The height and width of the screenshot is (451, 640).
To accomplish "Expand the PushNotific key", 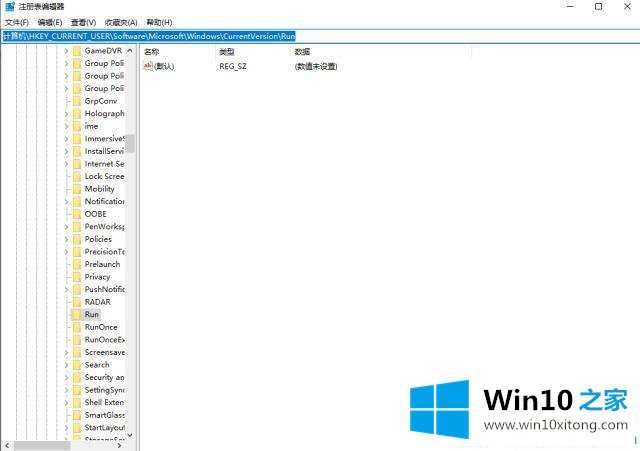I will (67, 289).
